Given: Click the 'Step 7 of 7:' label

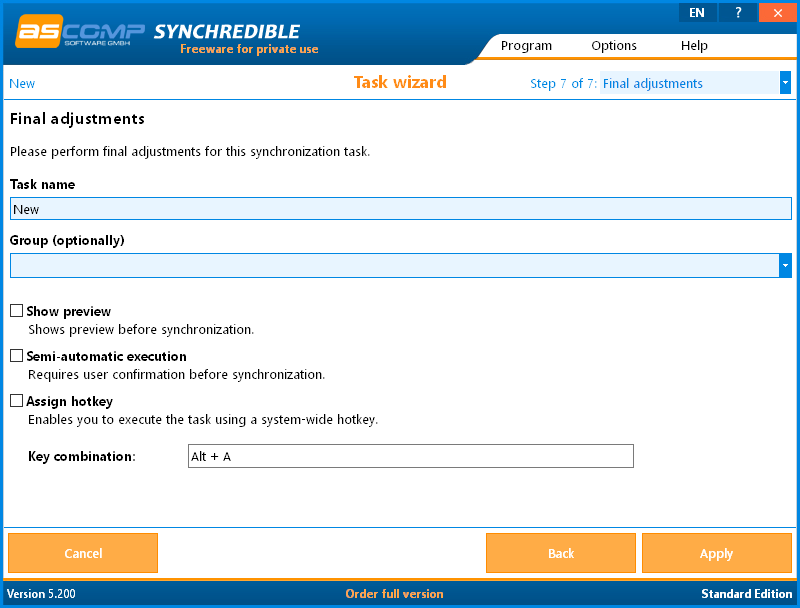Looking at the screenshot, I should [x=563, y=84].
